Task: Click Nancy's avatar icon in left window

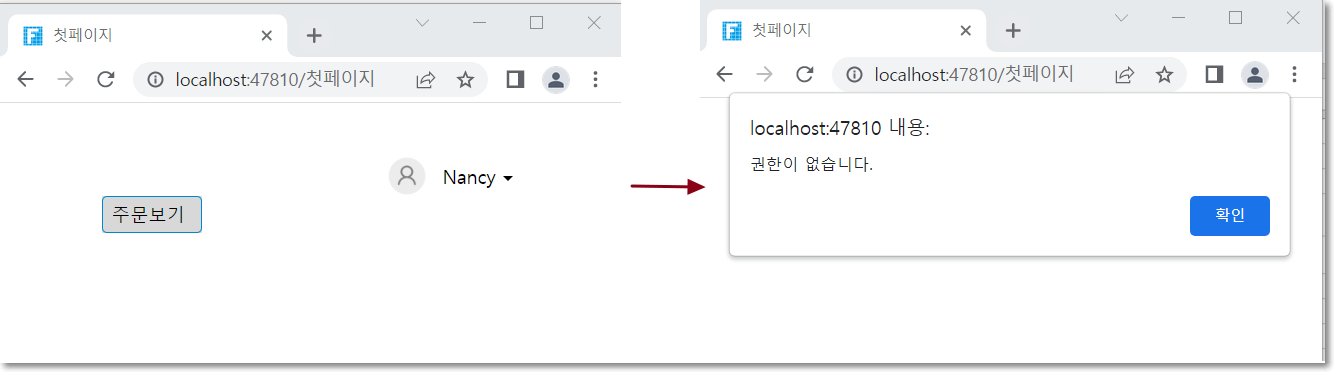Action: coord(407,176)
